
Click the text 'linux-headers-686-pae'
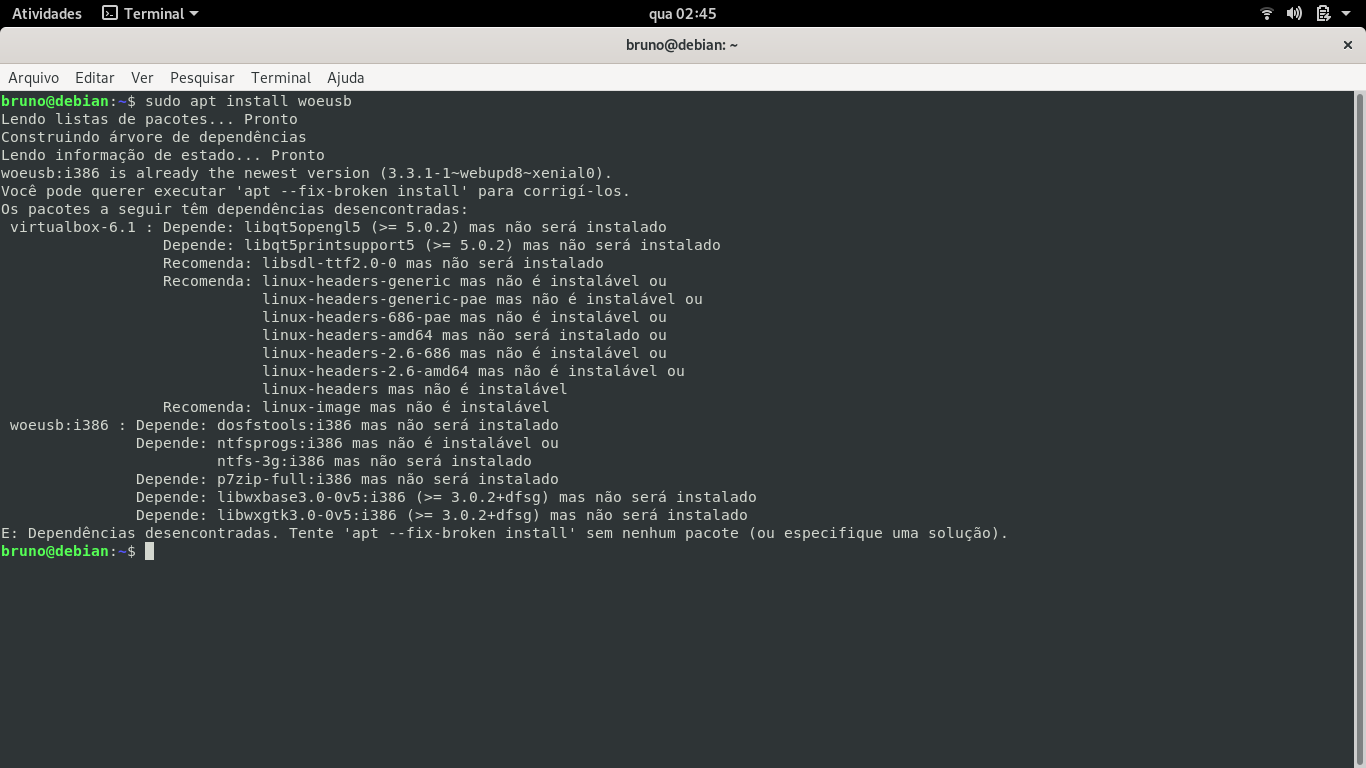coord(356,317)
